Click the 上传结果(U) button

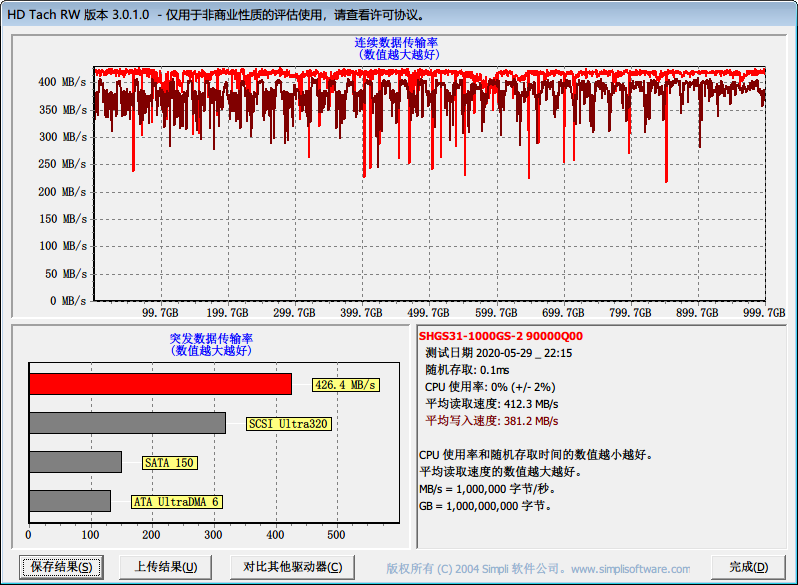165,567
